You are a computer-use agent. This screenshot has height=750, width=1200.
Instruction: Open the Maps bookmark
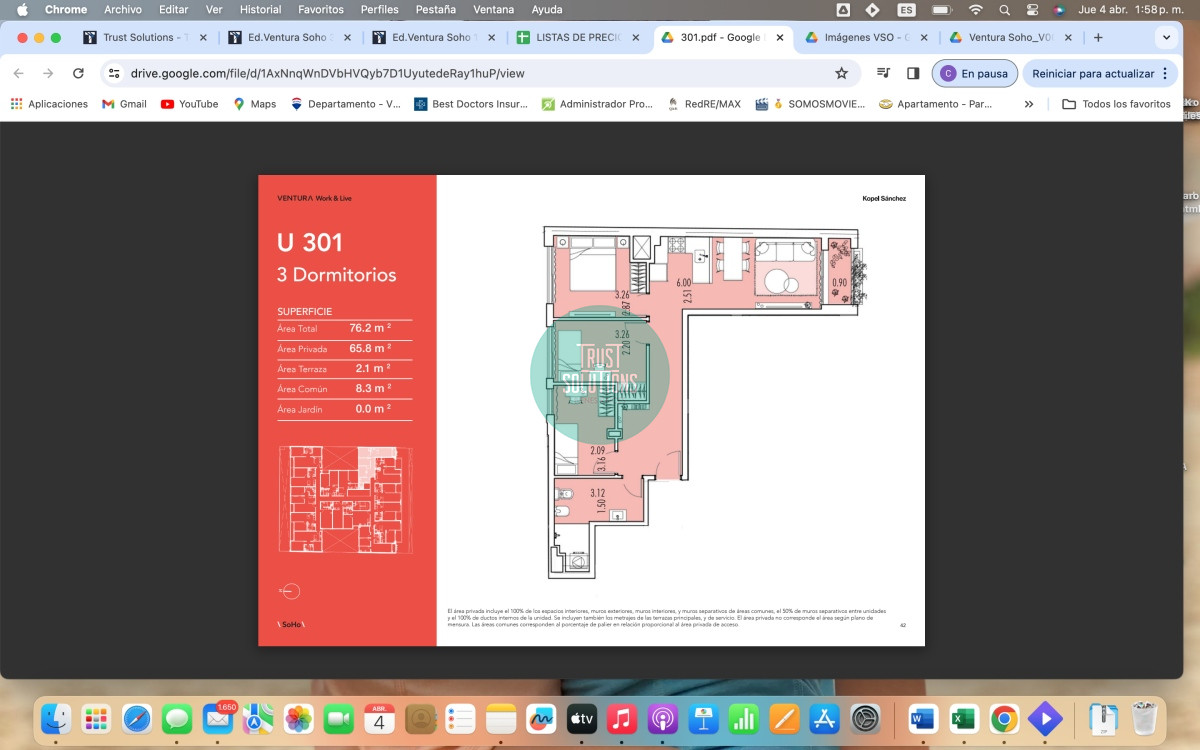pos(254,104)
